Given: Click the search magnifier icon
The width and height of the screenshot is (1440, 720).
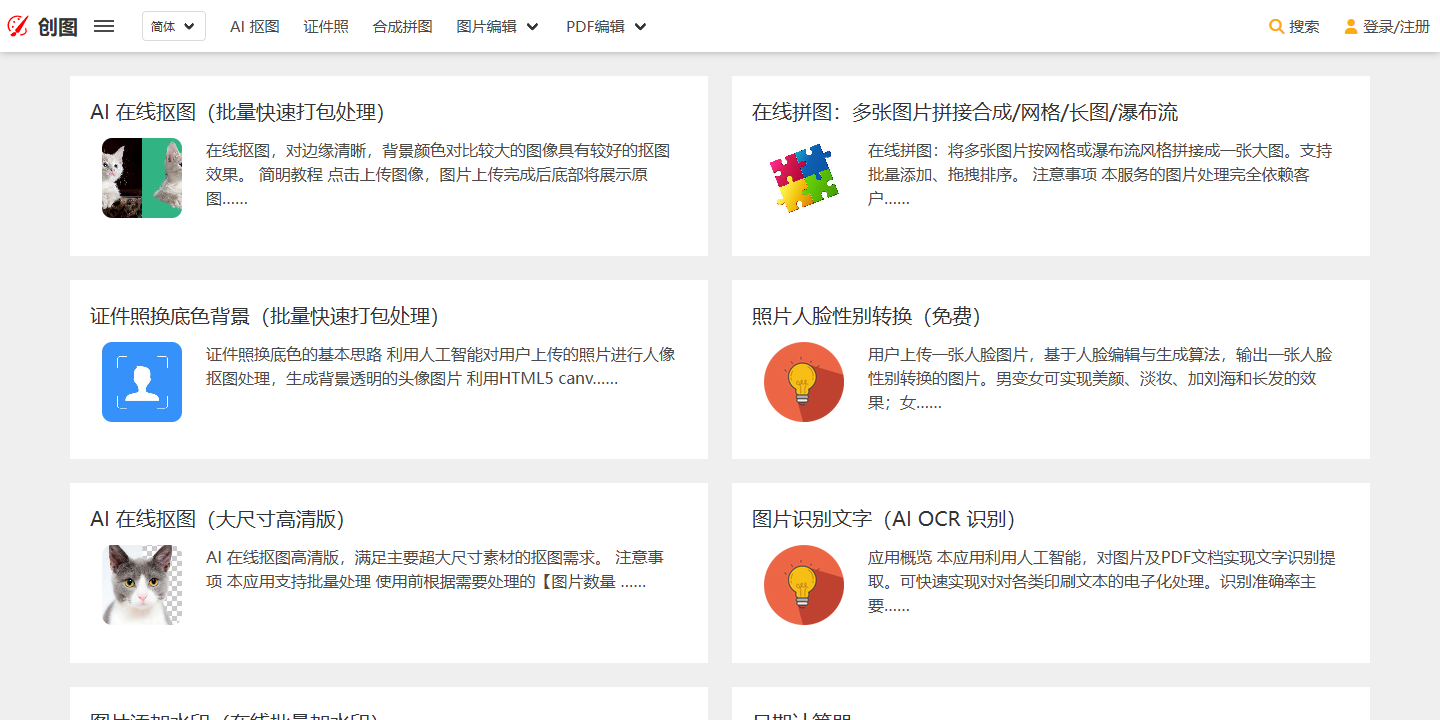Looking at the screenshot, I should pos(1276,27).
